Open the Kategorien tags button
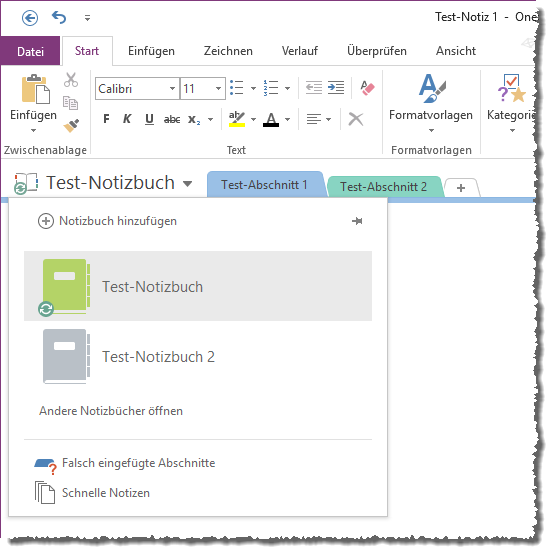Viewport: 554px width, 555px height. pyautogui.click(x=512, y=103)
